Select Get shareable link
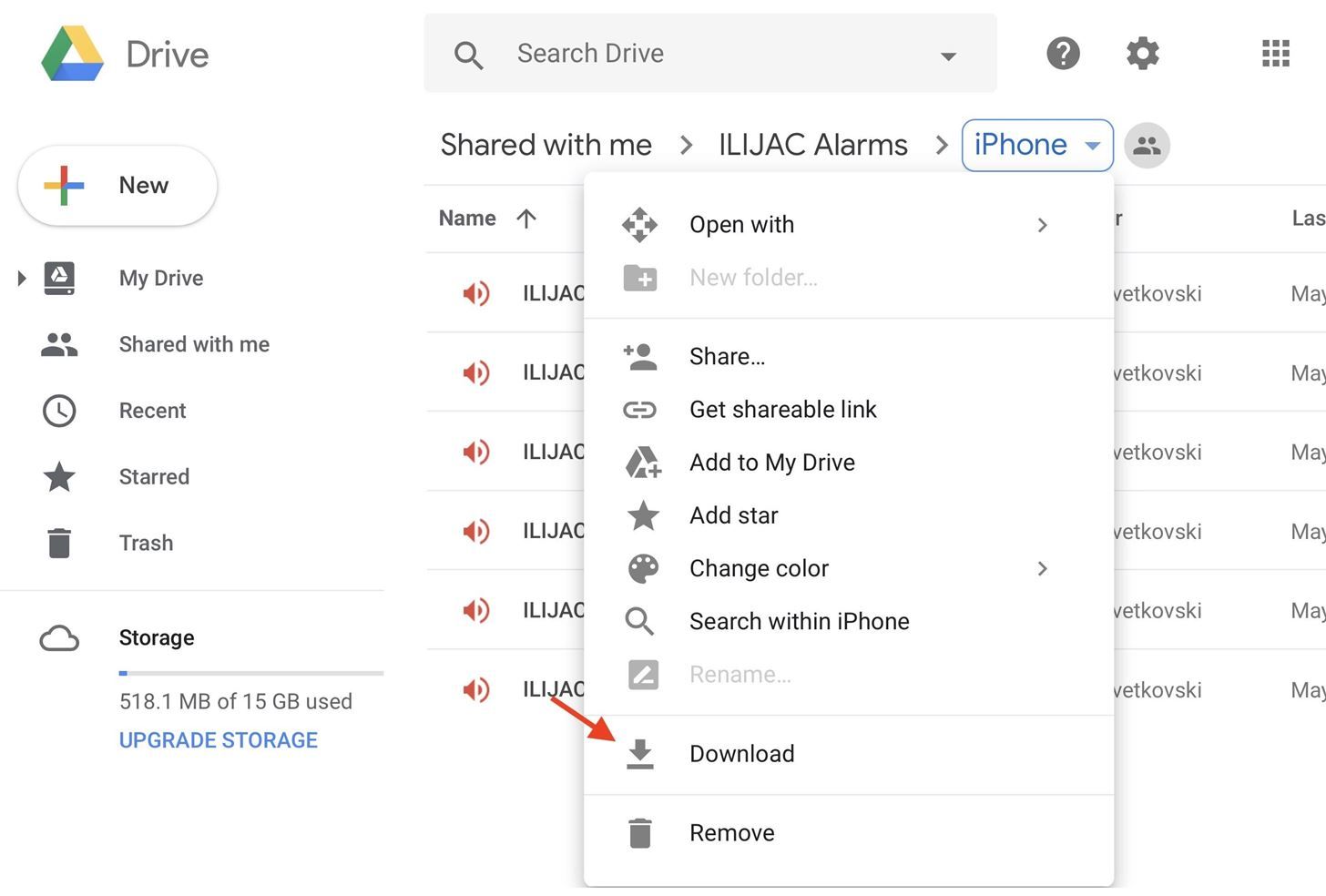The height and width of the screenshot is (896, 1326). click(782, 410)
